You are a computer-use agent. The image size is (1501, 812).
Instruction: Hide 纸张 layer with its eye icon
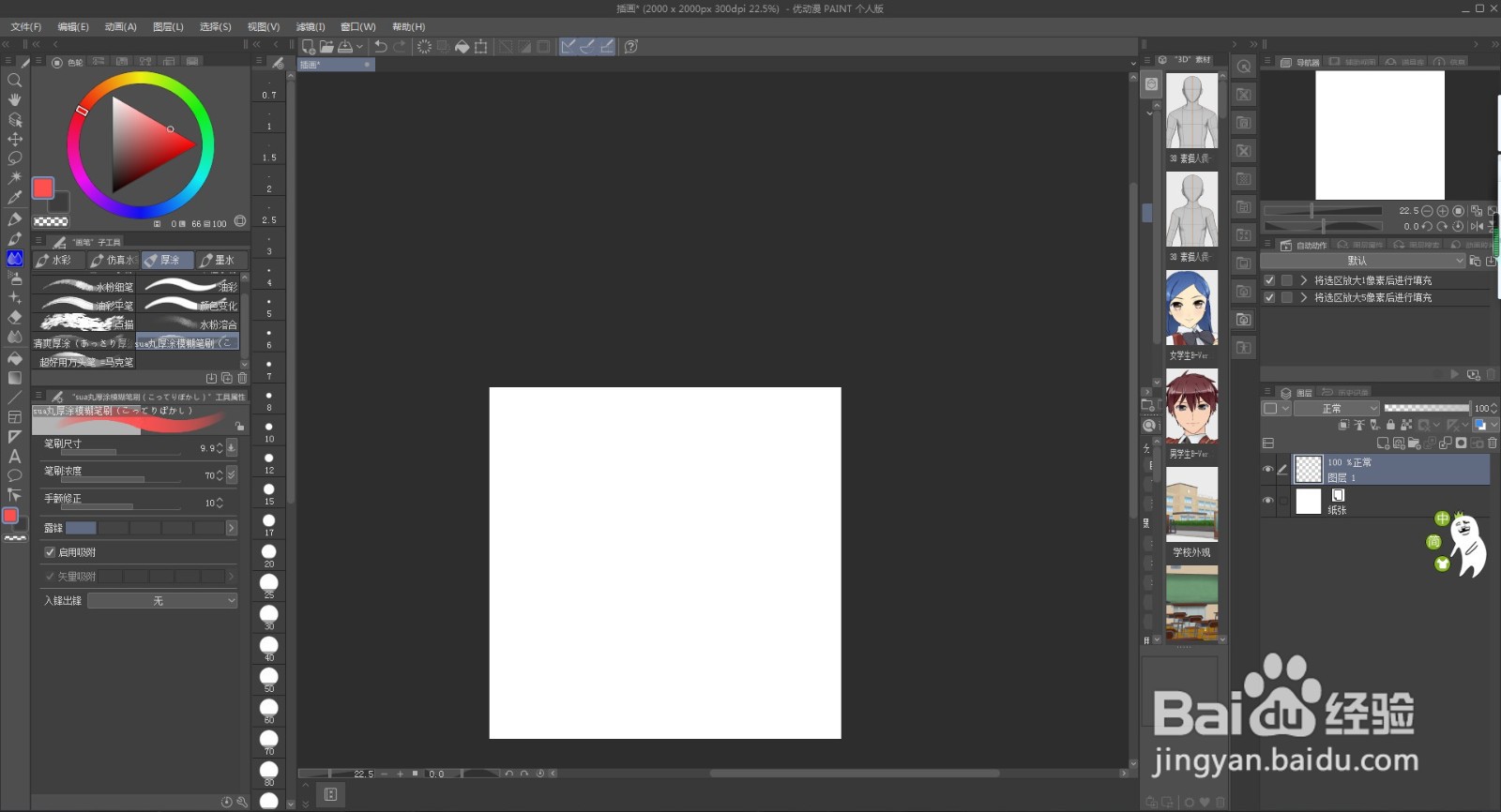point(1267,501)
